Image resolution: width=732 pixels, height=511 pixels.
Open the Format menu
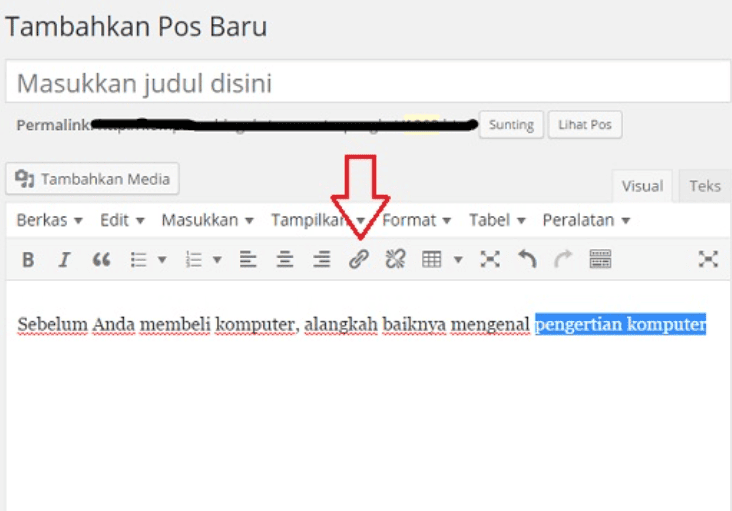click(x=416, y=220)
